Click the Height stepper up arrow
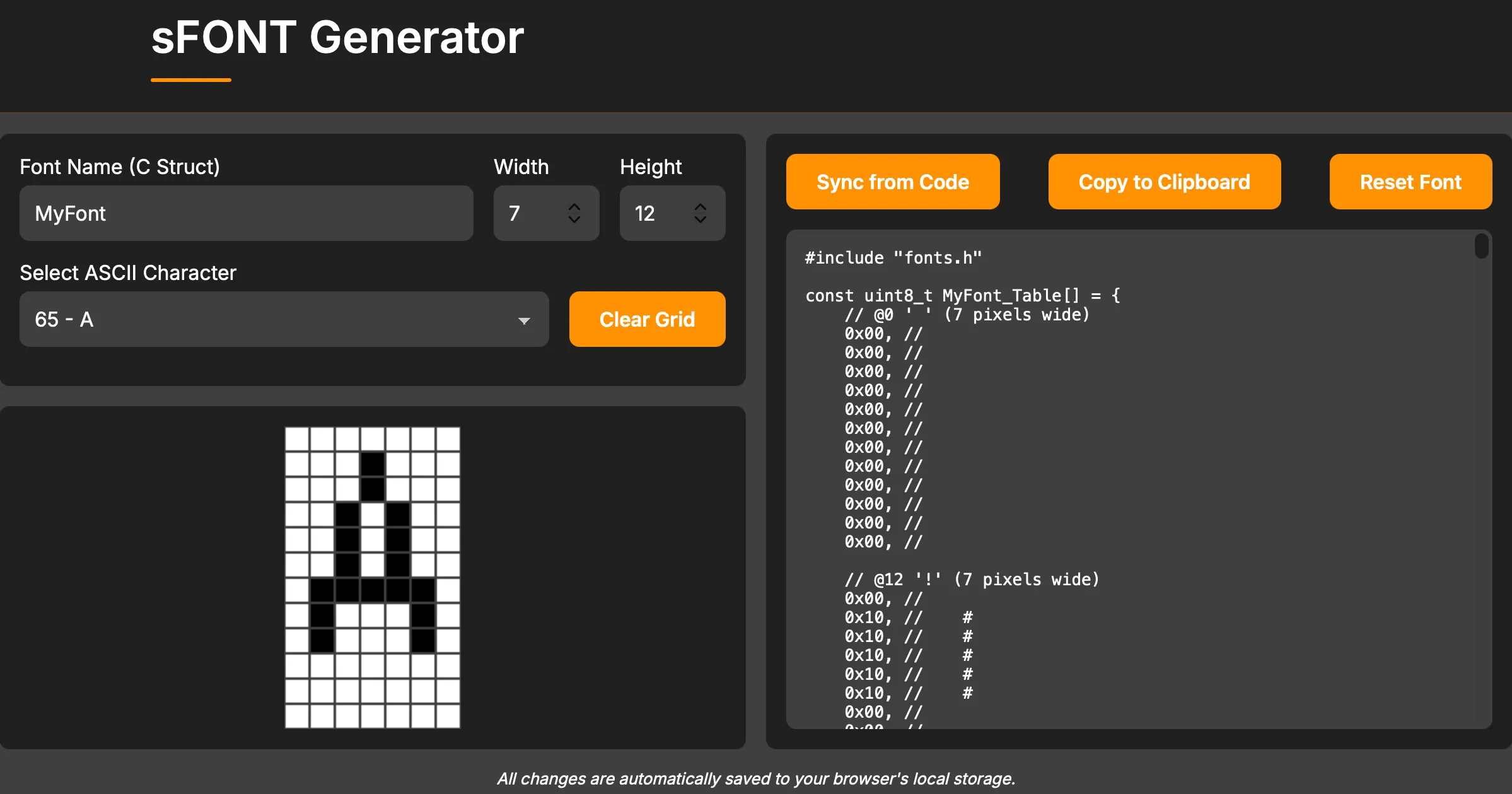This screenshot has width=1512, height=794. click(701, 206)
